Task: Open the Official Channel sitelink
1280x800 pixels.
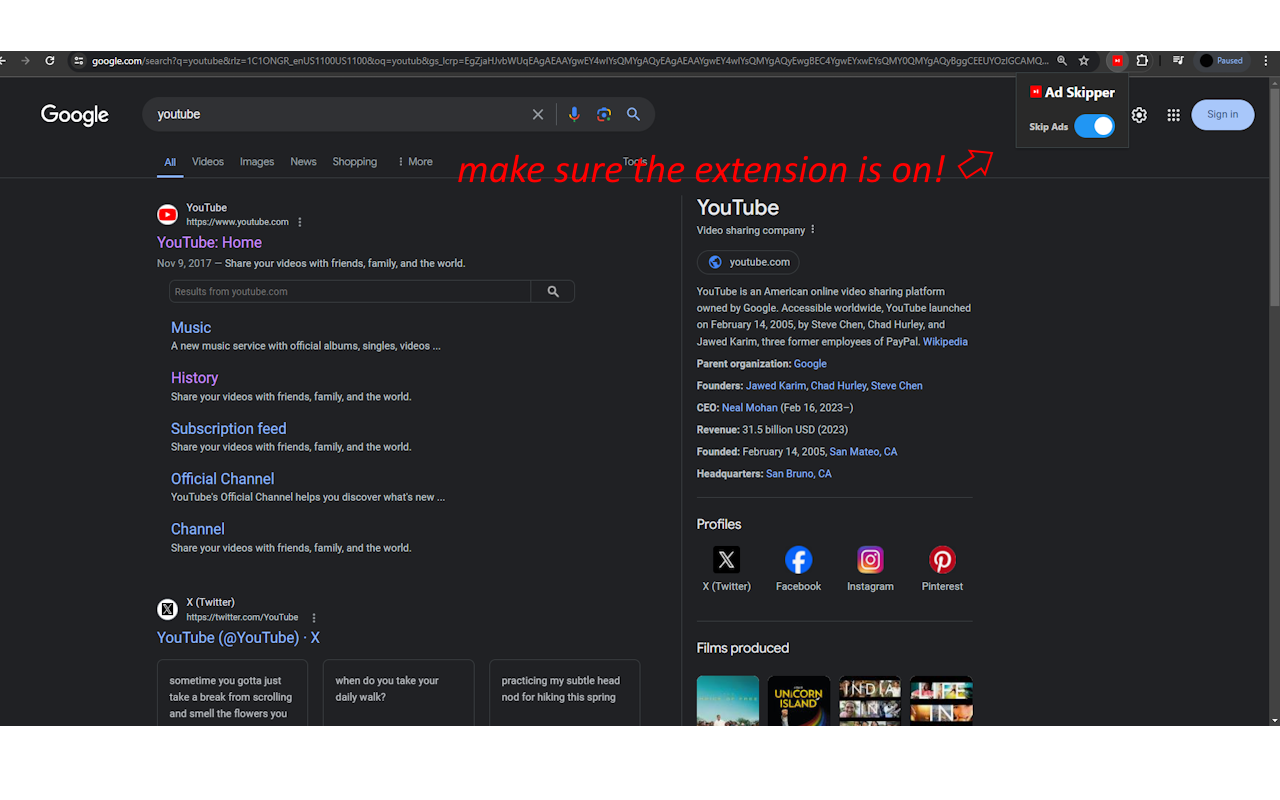Action: point(222,479)
